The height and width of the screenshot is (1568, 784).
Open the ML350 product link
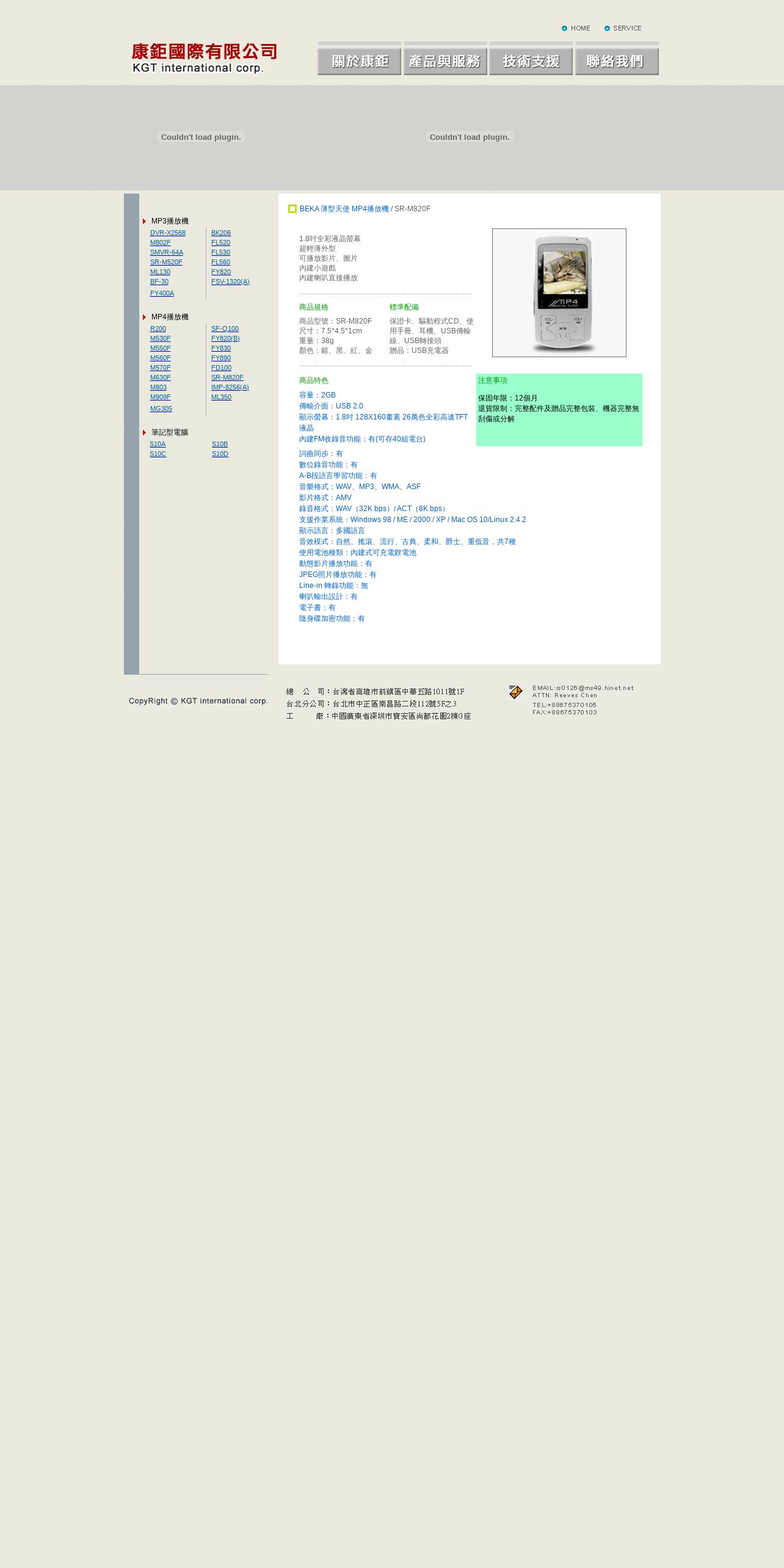[x=222, y=397]
